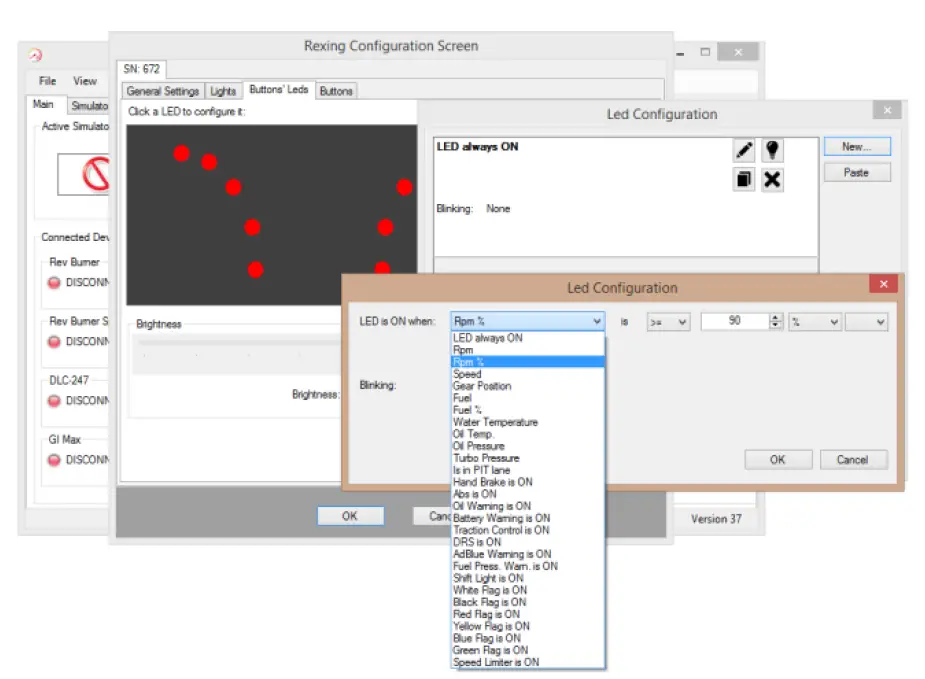Screen dimensions: 925x679
Task: Select 'Gear Position' in the list
Action: point(527,386)
